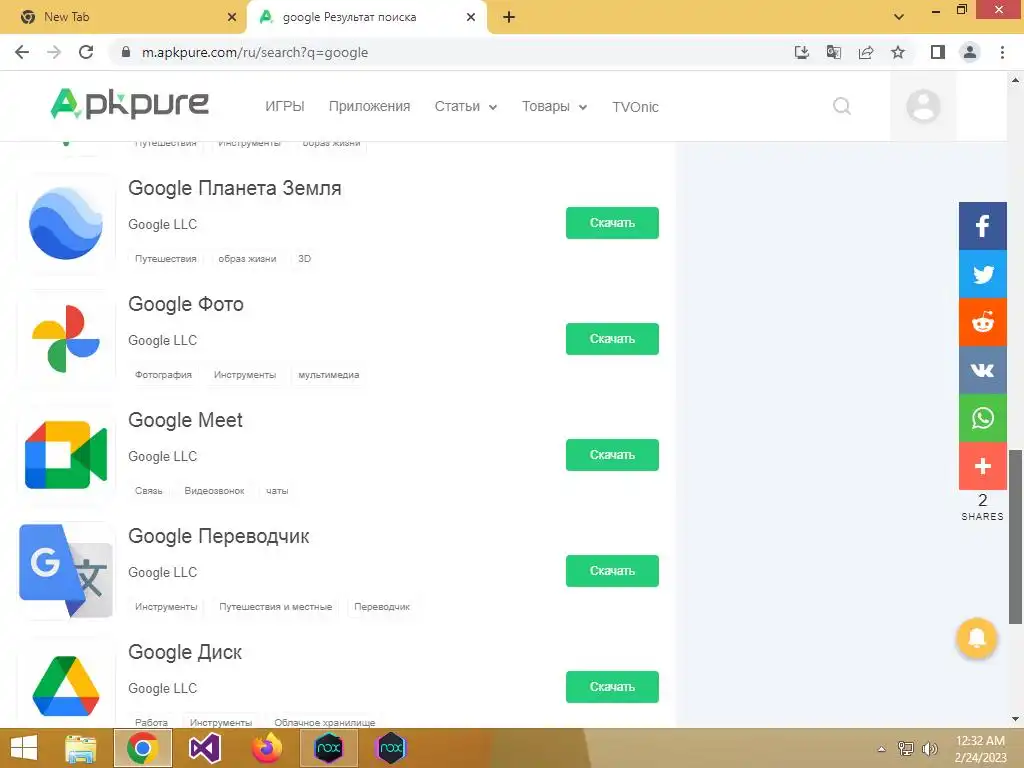Open Visual Studio from the taskbar
This screenshot has width=1024, height=768.
coord(204,748)
